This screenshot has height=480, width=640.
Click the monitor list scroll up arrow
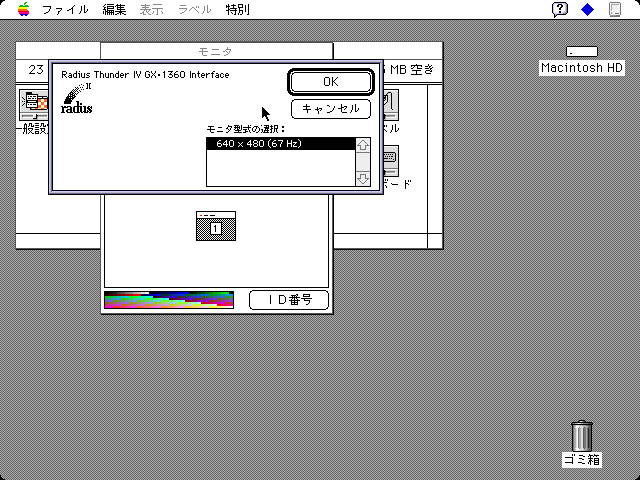pos(363,145)
